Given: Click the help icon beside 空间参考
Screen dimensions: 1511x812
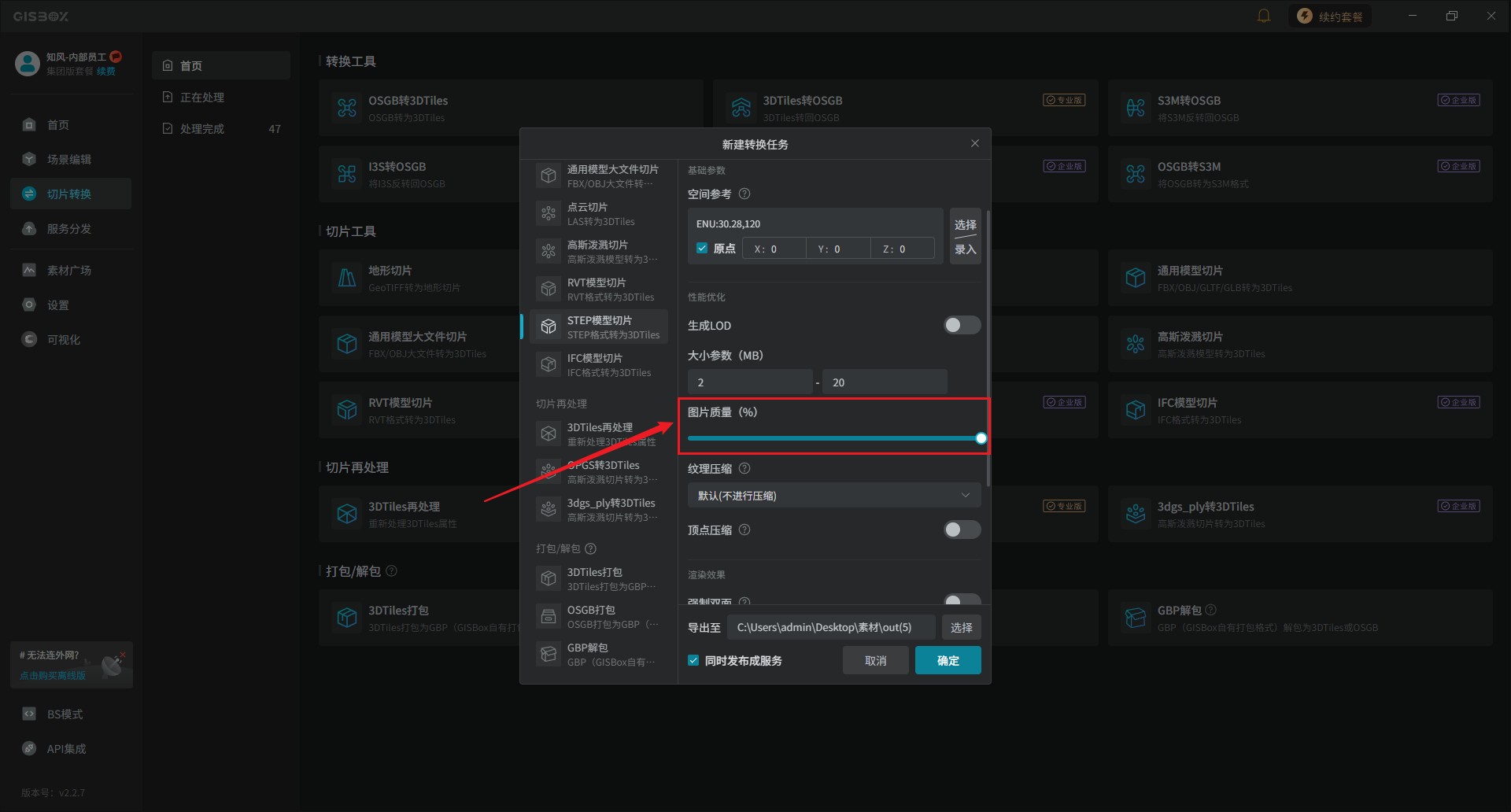Looking at the screenshot, I should (744, 194).
